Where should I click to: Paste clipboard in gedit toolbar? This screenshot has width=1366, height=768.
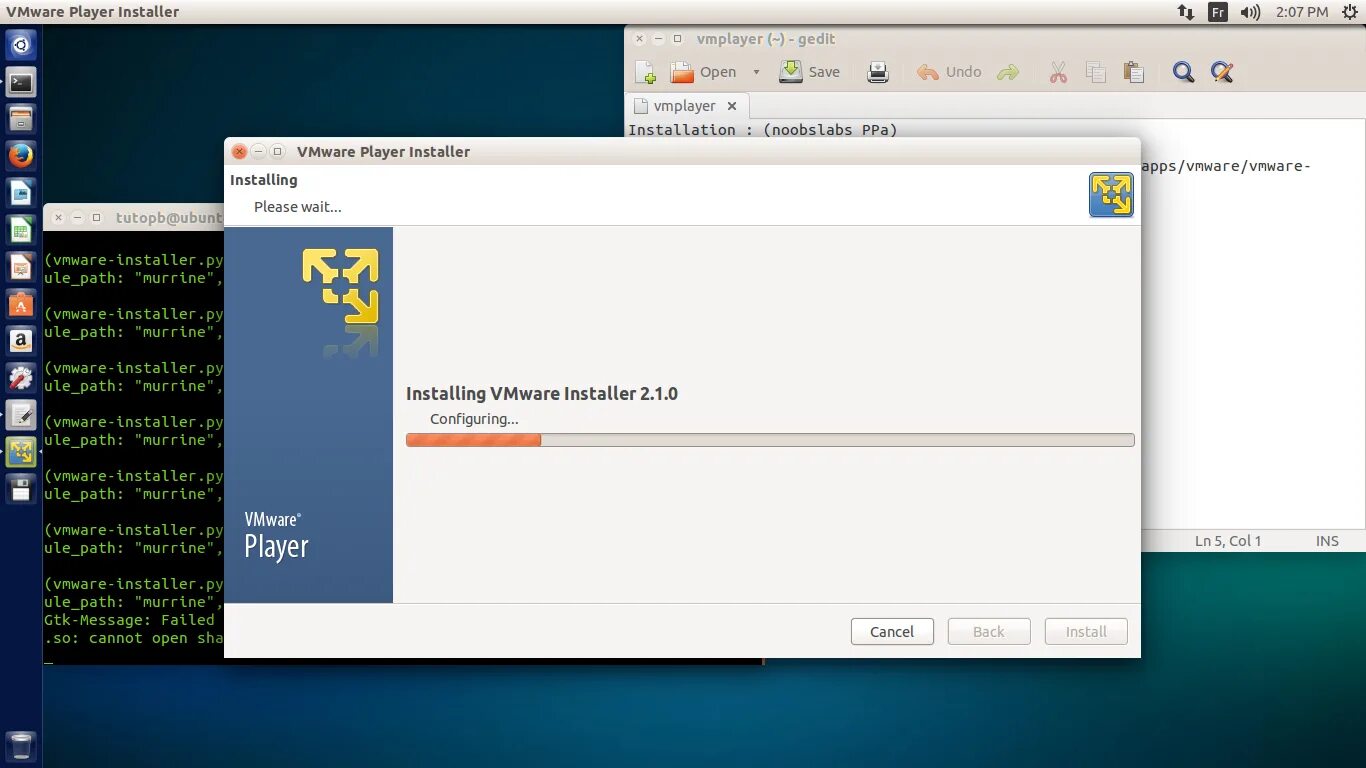(1133, 72)
